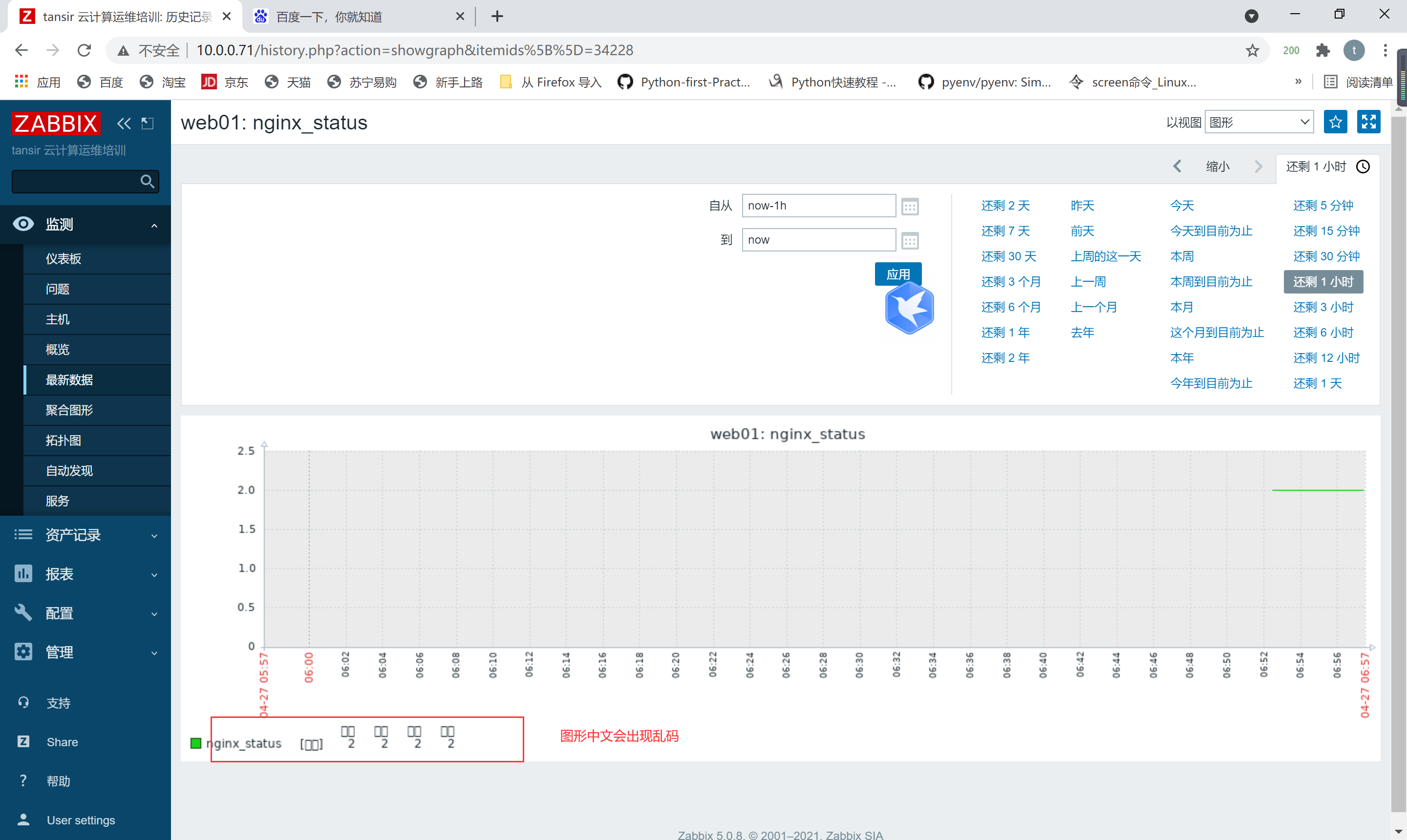Shift time range forward with right chevron
Image resolution: width=1407 pixels, height=840 pixels.
1258,167
